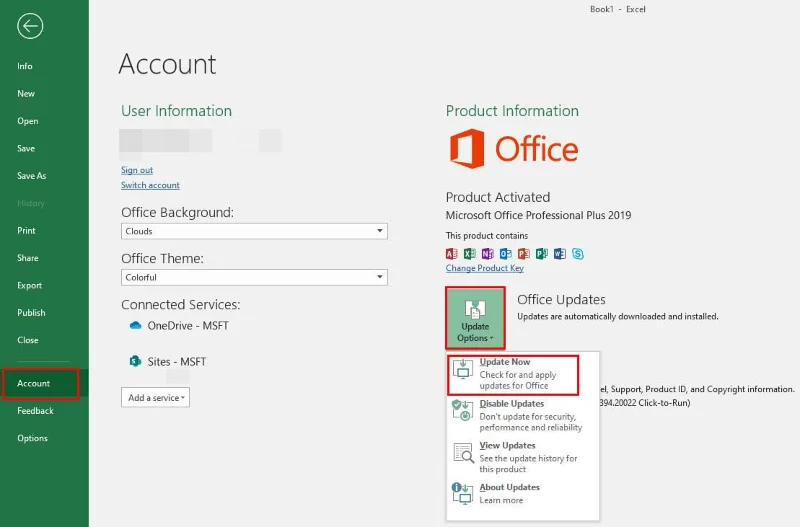Screen dimensions: 800x527
Task: Click the About Updates info icon
Action: coord(463,493)
